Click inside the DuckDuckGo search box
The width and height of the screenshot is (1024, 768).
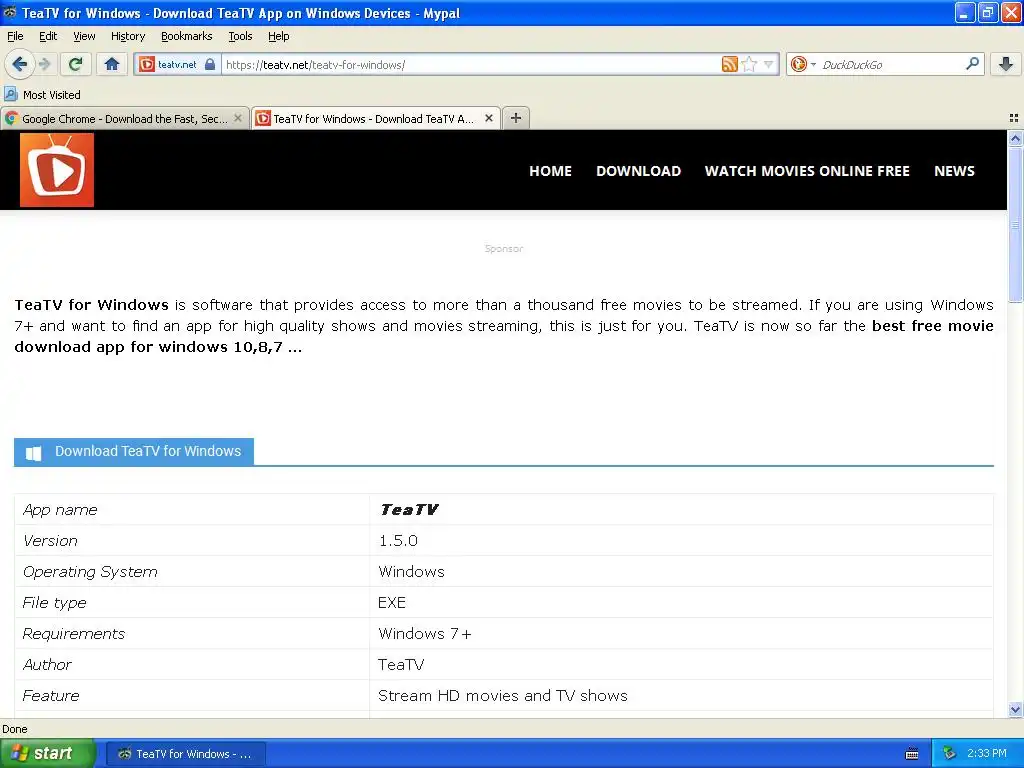[x=891, y=64]
